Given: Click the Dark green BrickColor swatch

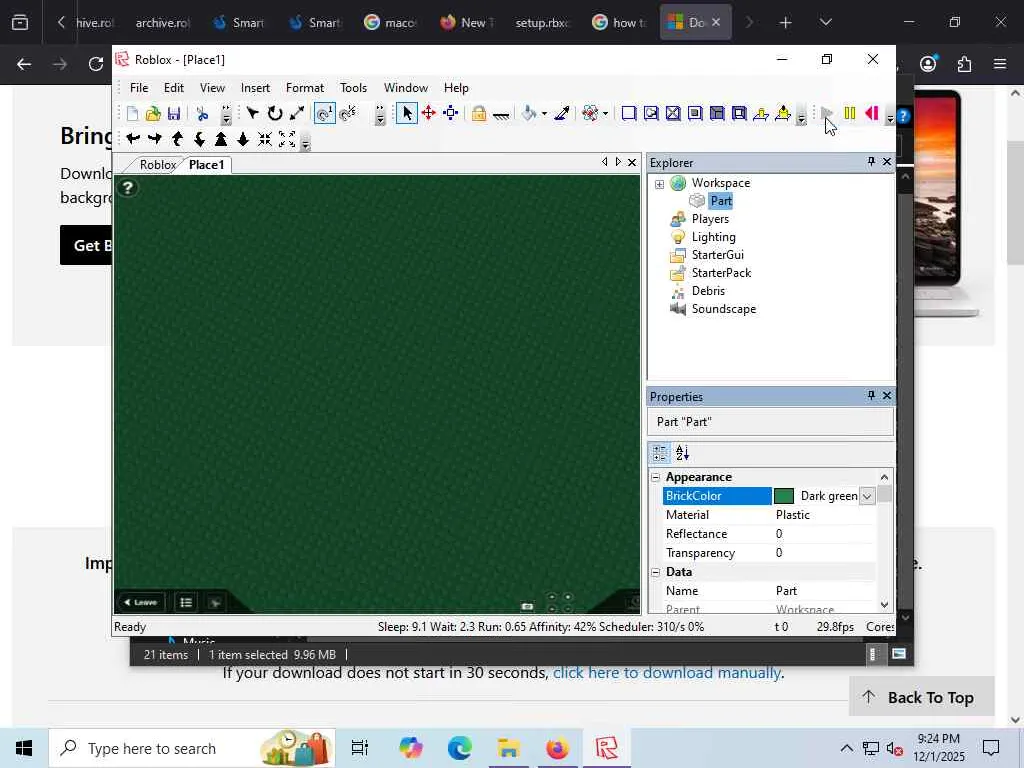Looking at the screenshot, I should [x=784, y=496].
